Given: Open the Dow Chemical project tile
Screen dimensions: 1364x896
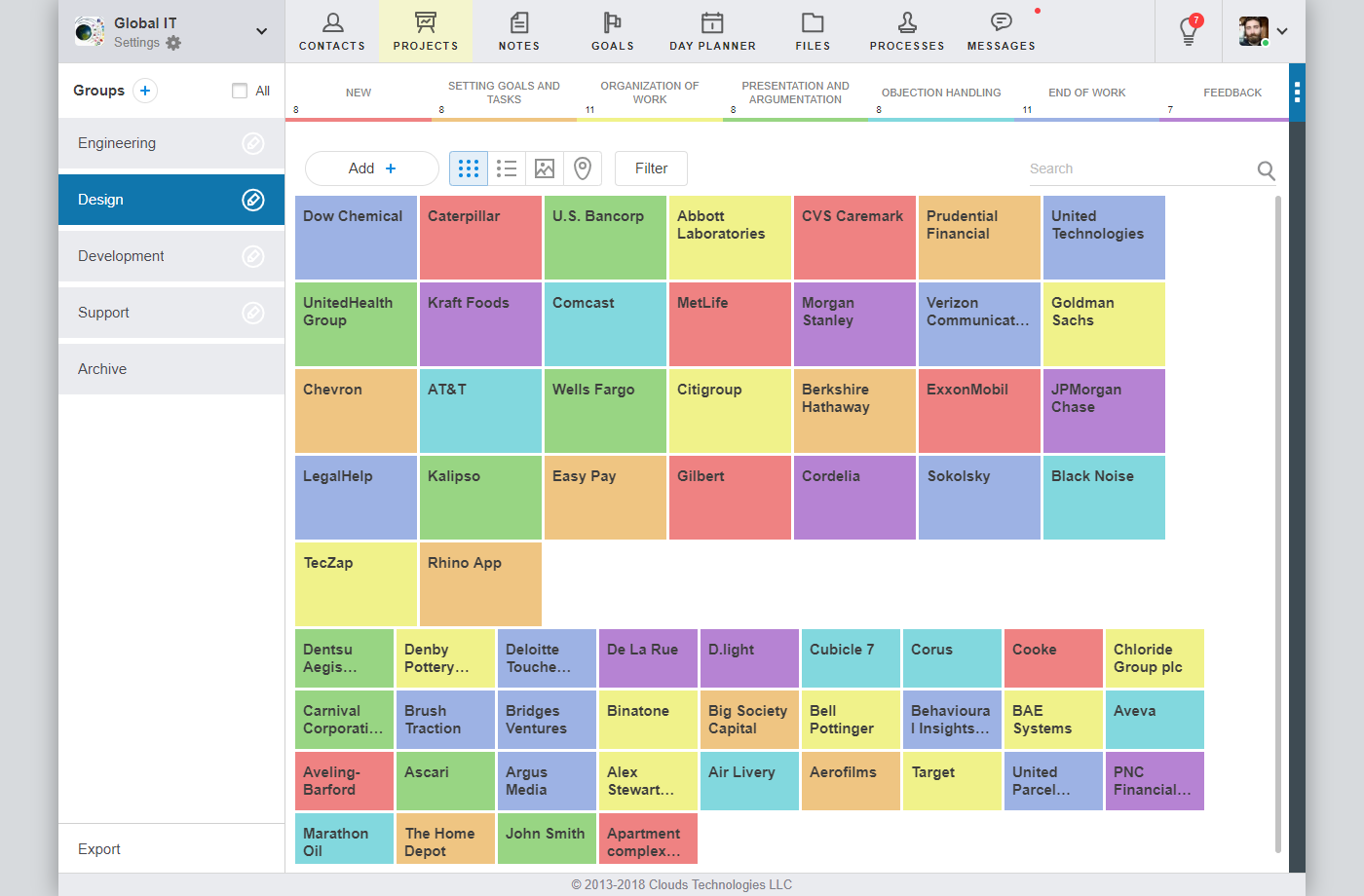Looking at the screenshot, I should tap(357, 238).
